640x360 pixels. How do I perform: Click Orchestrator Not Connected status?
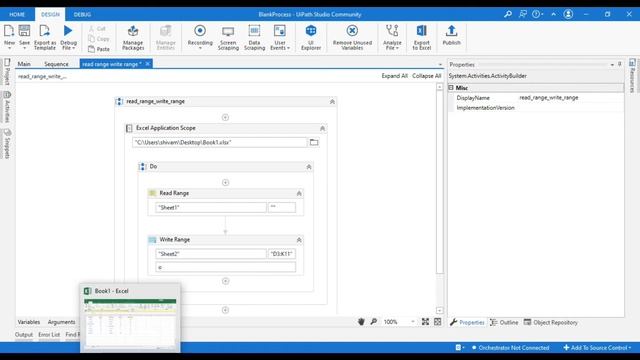[x=510, y=348]
